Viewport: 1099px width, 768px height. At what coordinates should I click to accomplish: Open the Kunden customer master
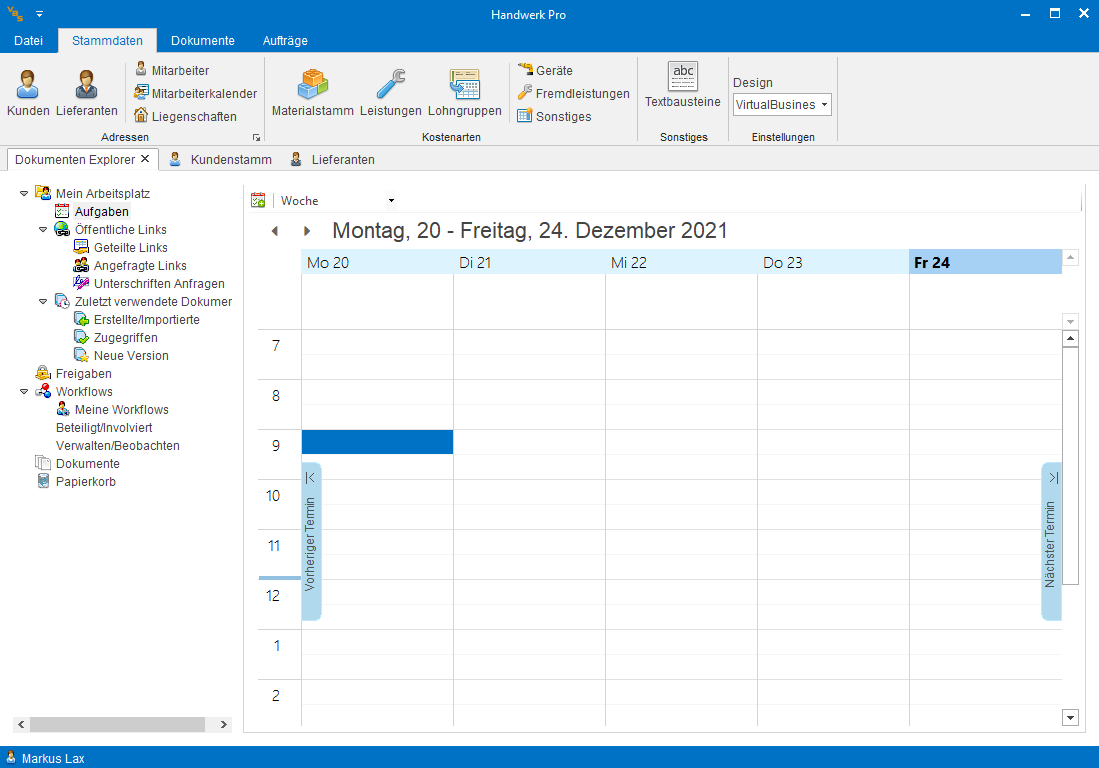[x=28, y=93]
